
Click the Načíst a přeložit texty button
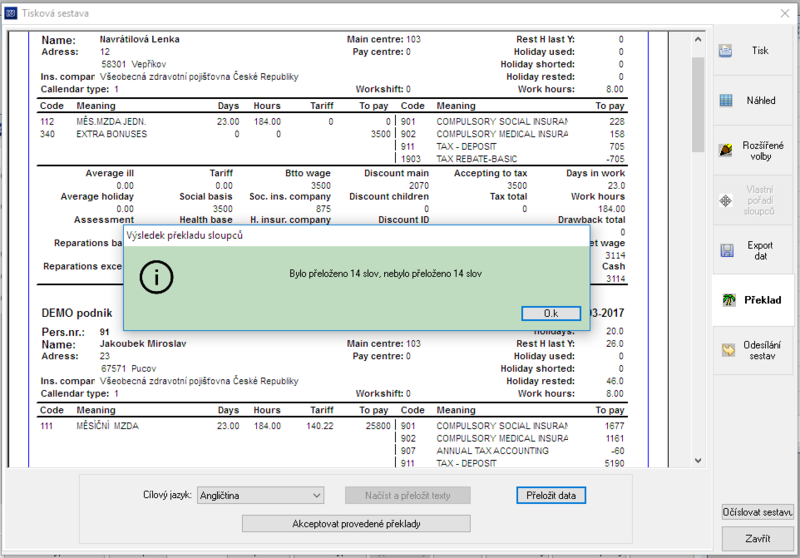pos(408,495)
